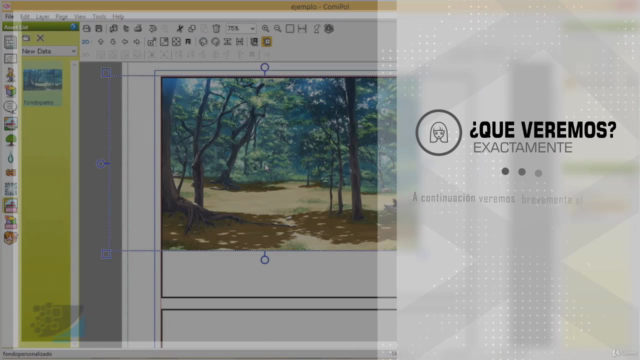Open the View menu
Screen dimensions: 640x360
point(80,17)
